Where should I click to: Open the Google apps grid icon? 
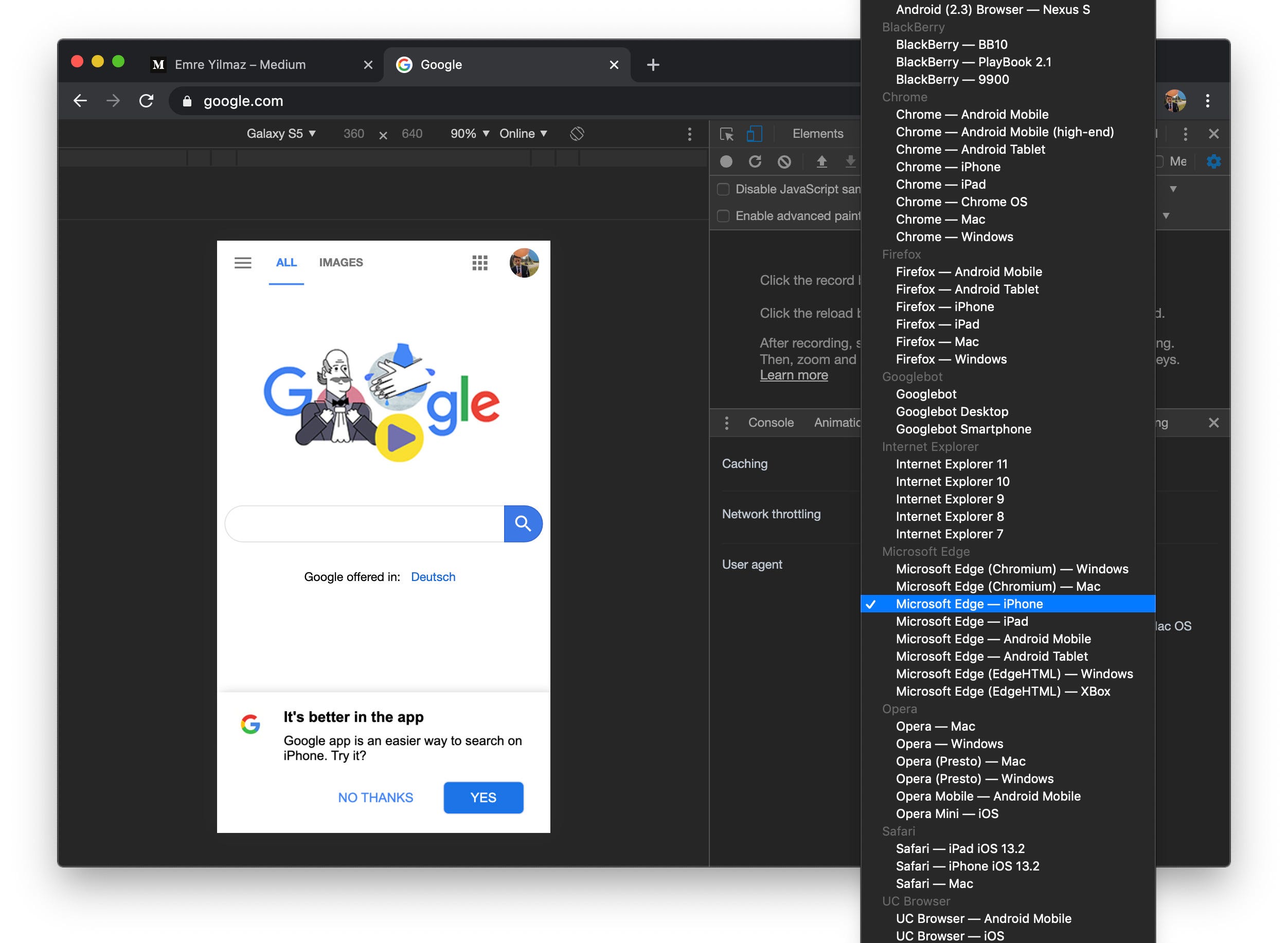(x=479, y=263)
